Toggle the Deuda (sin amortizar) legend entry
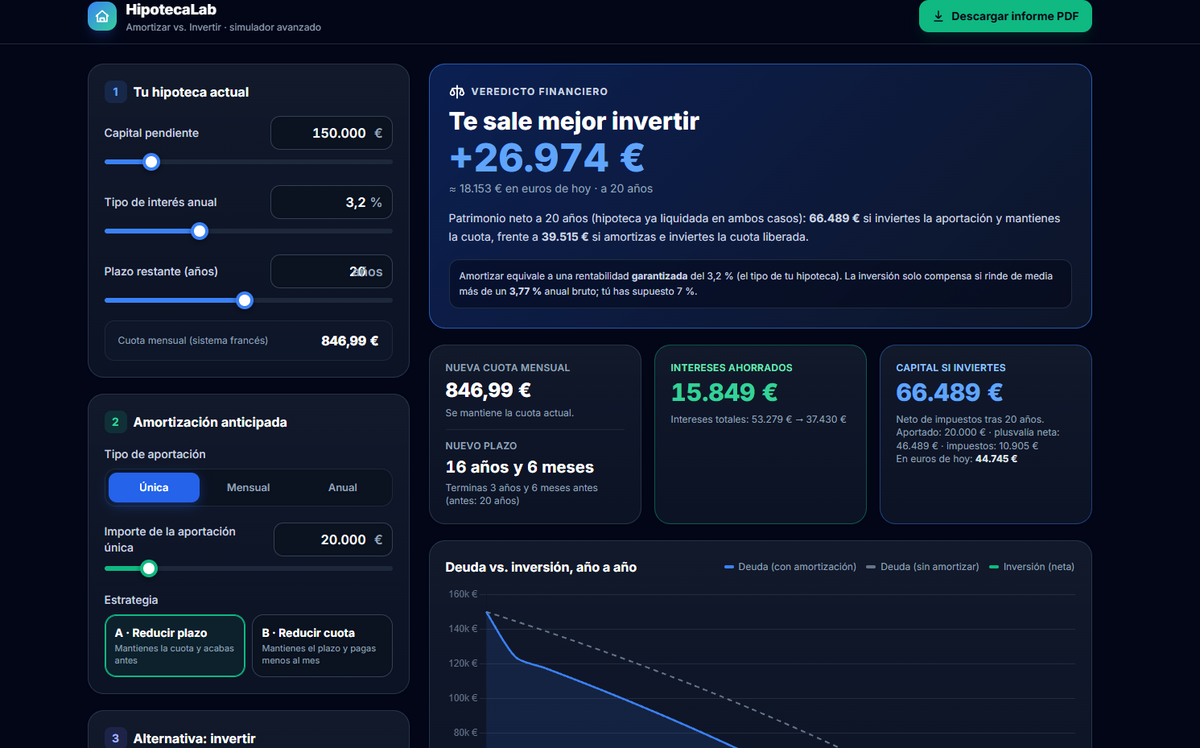The width and height of the screenshot is (1200, 748). click(x=923, y=567)
